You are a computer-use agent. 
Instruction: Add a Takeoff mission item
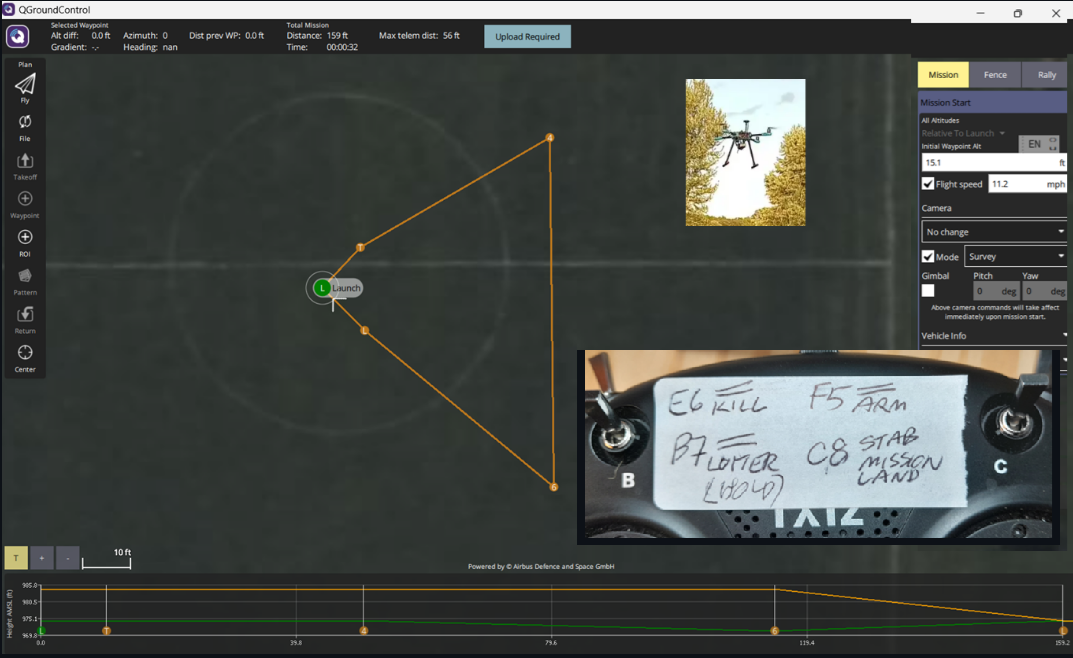(24, 162)
